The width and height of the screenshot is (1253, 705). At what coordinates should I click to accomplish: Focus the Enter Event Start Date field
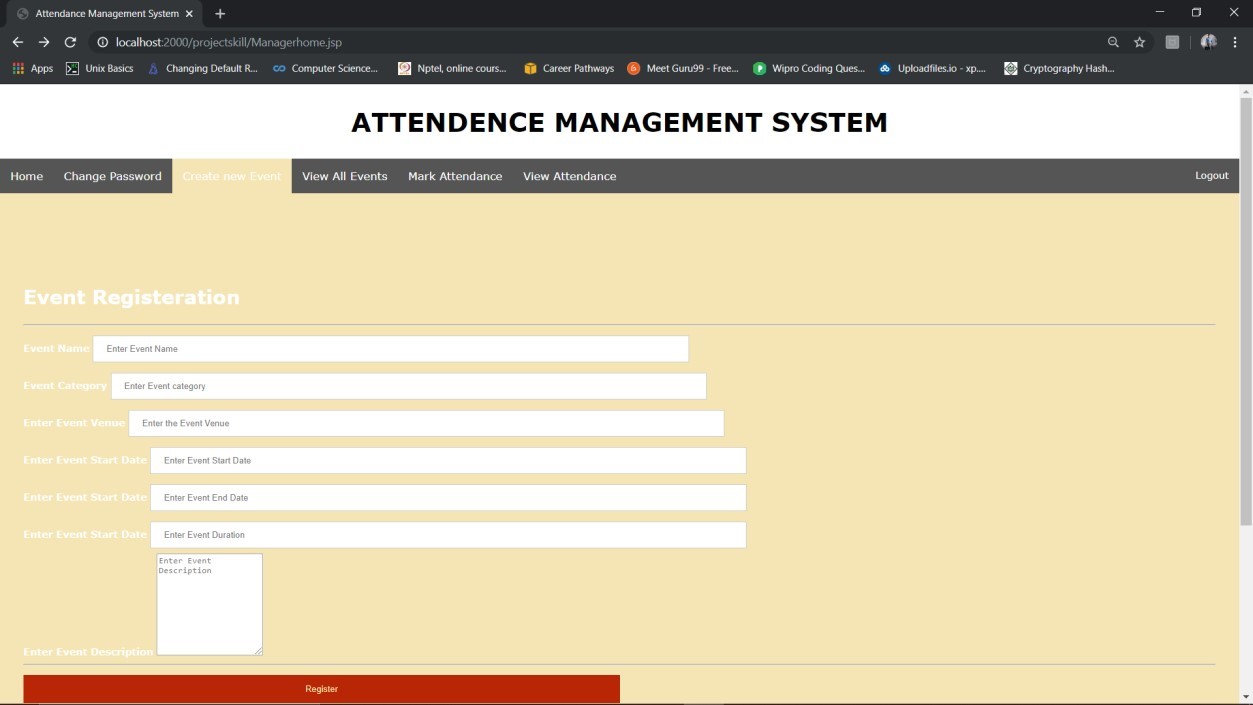coord(448,460)
